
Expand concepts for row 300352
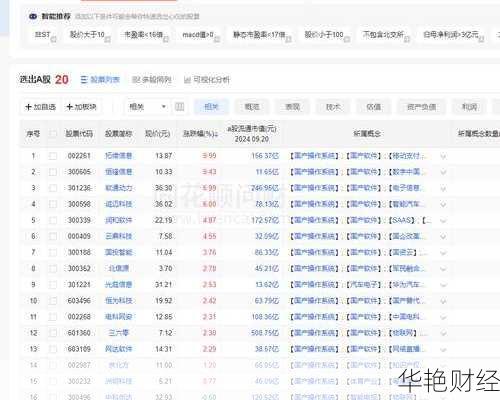coord(443,269)
